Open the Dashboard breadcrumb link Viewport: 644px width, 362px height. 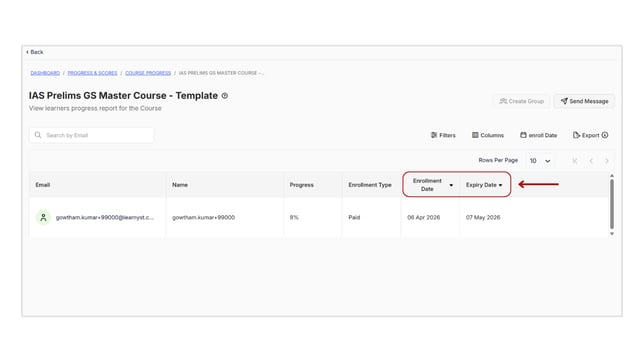[x=45, y=73]
